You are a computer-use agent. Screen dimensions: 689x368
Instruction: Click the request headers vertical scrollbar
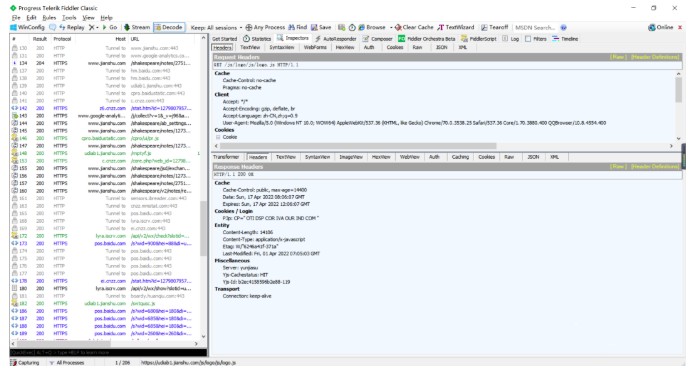click(678, 90)
